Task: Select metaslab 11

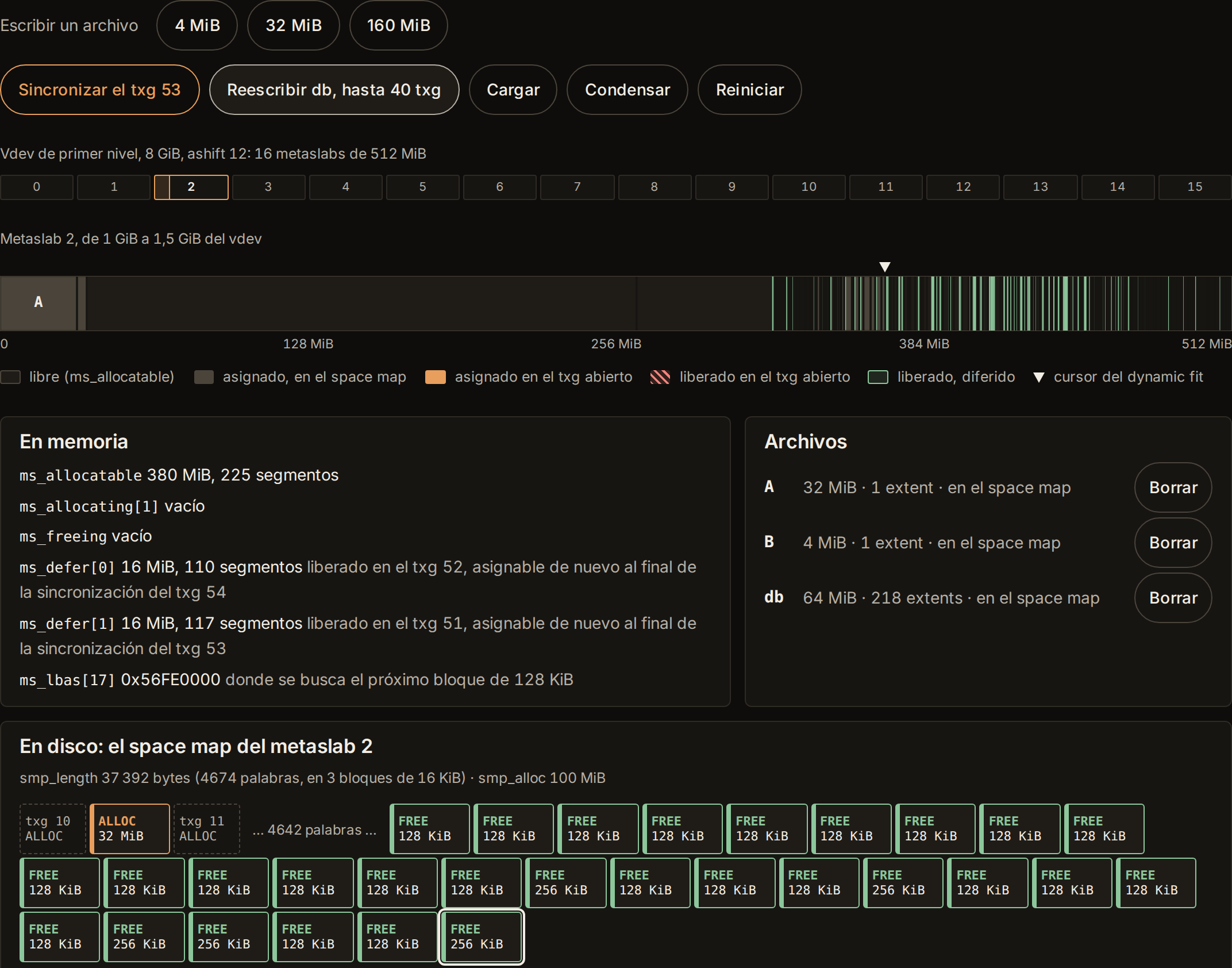Action: coord(886,187)
